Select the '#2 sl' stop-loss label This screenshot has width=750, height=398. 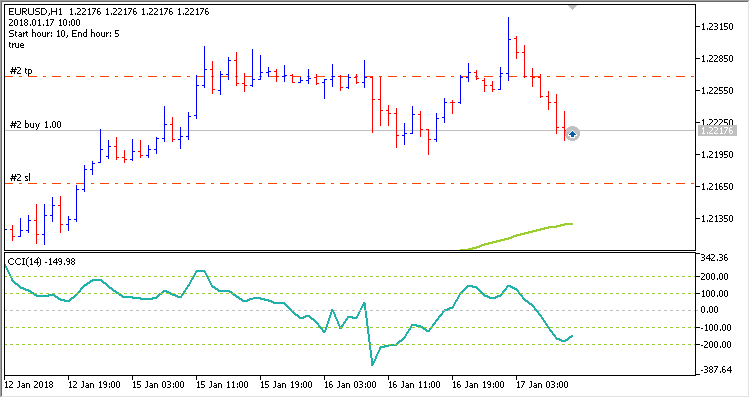(21, 178)
